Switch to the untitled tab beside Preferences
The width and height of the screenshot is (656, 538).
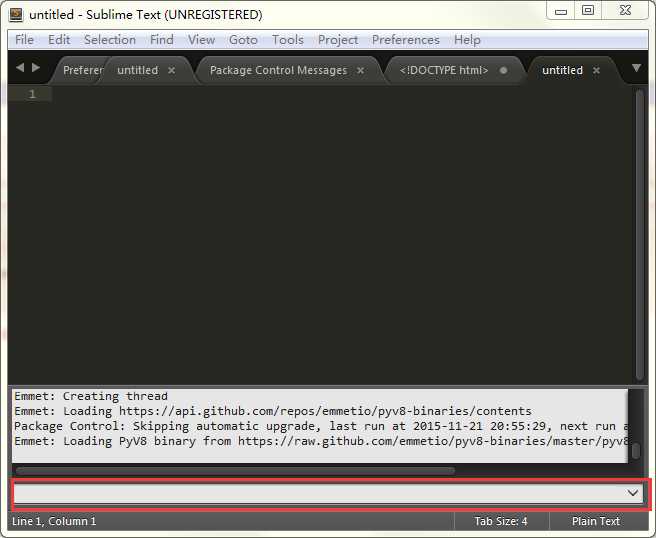tap(138, 70)
